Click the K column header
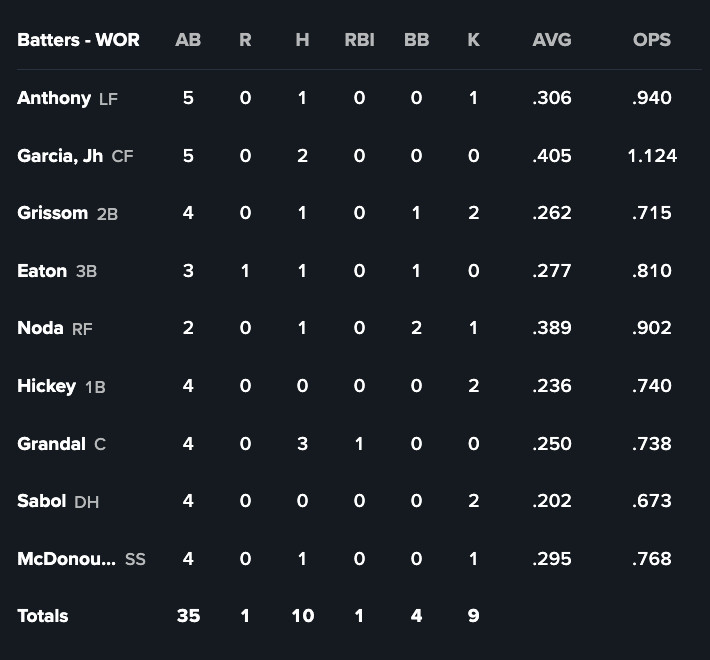The image size is (710, 660). click(473, 40)
